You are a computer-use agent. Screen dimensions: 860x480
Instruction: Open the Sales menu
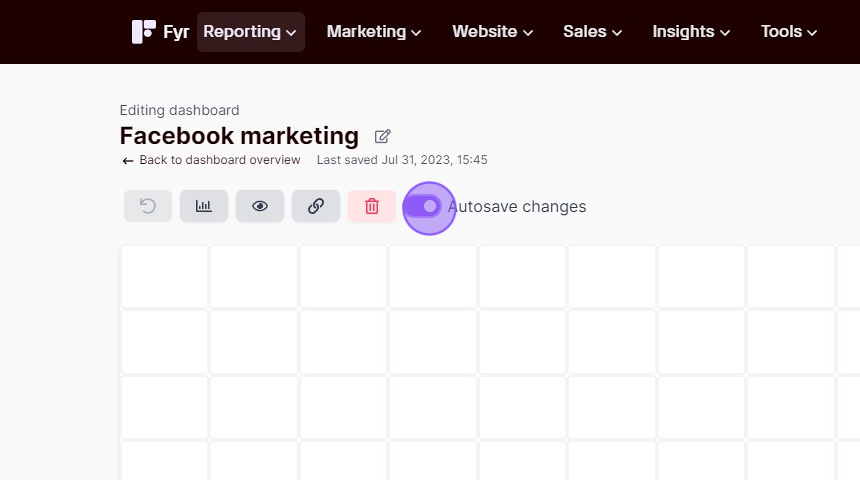point(592,32)
